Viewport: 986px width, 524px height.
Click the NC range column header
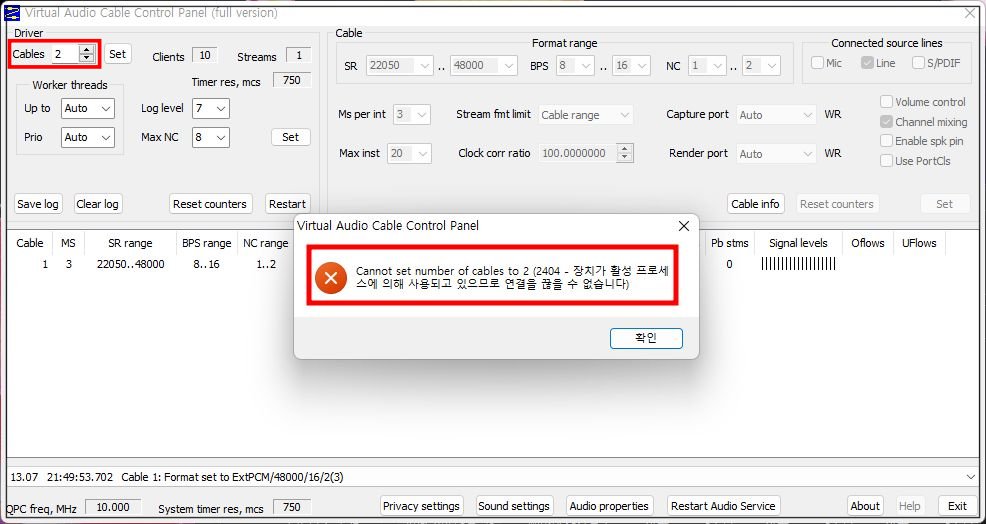265,243
